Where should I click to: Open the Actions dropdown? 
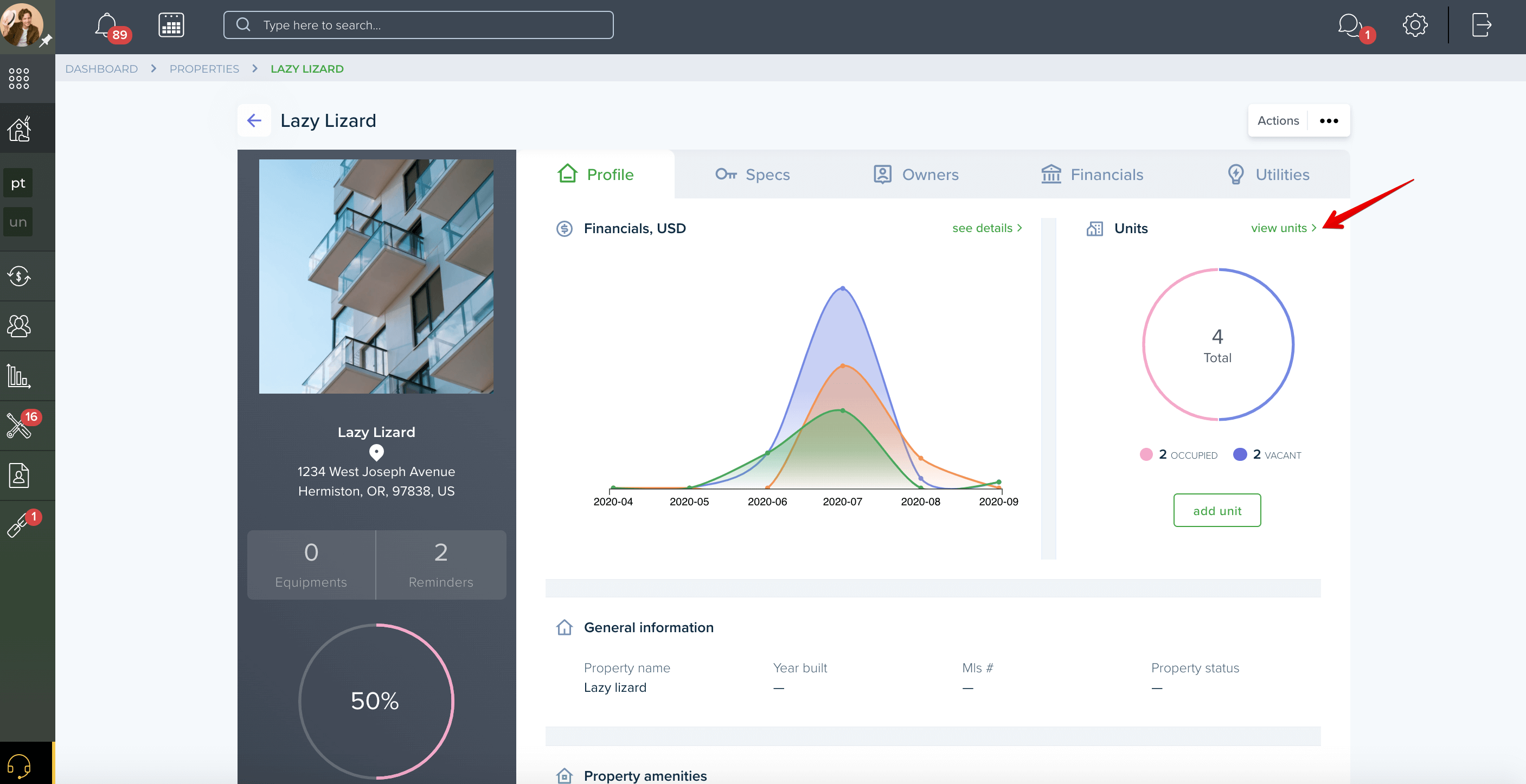coord(1278,121)
